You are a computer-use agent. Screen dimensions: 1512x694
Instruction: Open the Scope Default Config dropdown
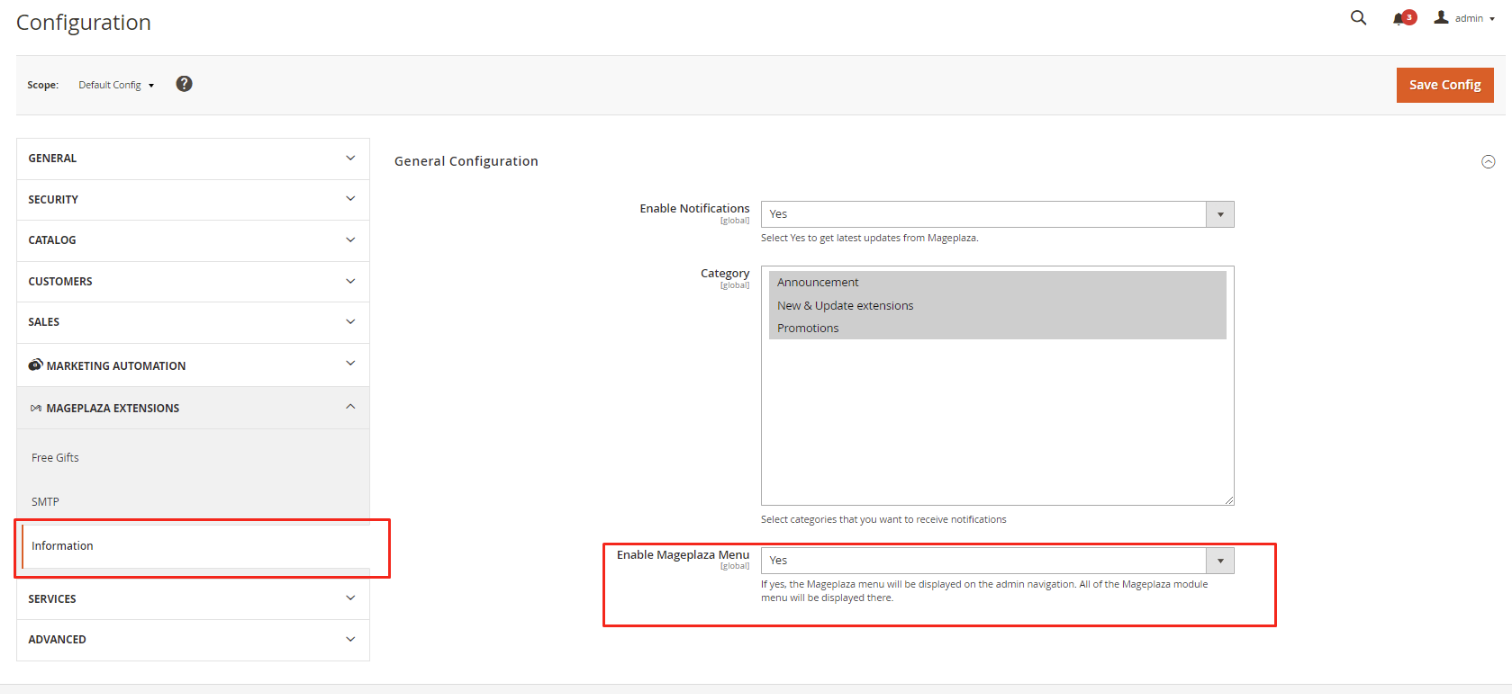(x=116, y=85)
